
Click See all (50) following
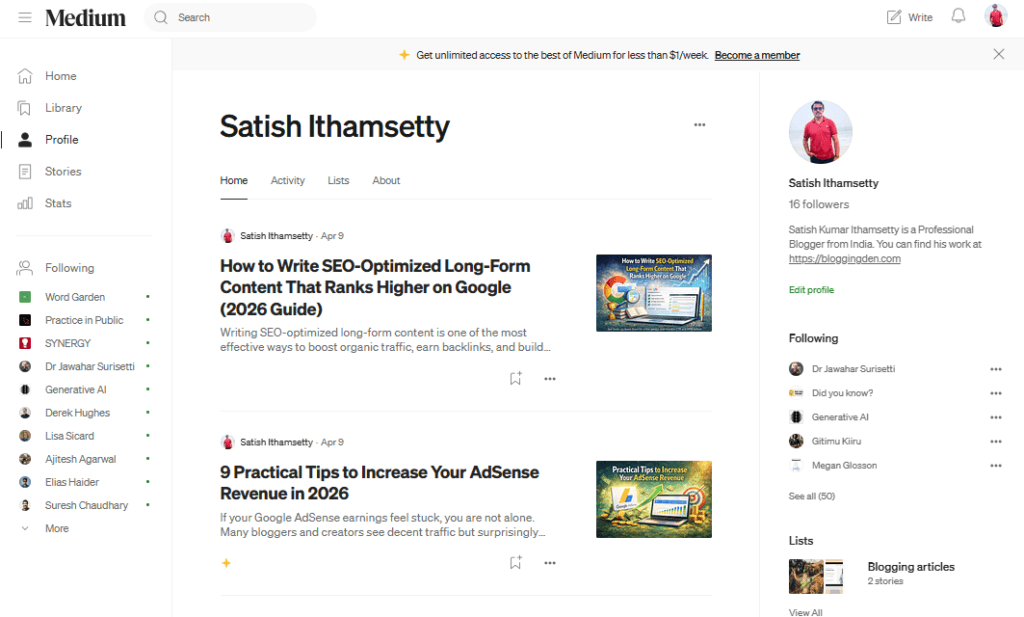812,496
